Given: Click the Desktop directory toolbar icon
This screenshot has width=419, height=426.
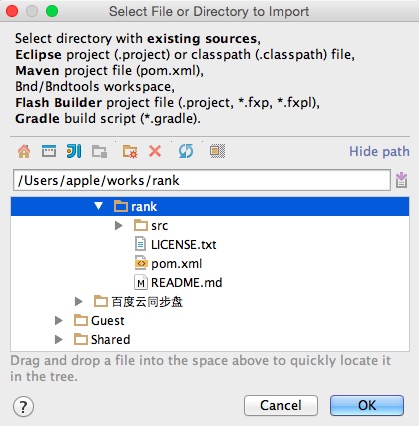Looking at the screenshot, I should (49, 151).
